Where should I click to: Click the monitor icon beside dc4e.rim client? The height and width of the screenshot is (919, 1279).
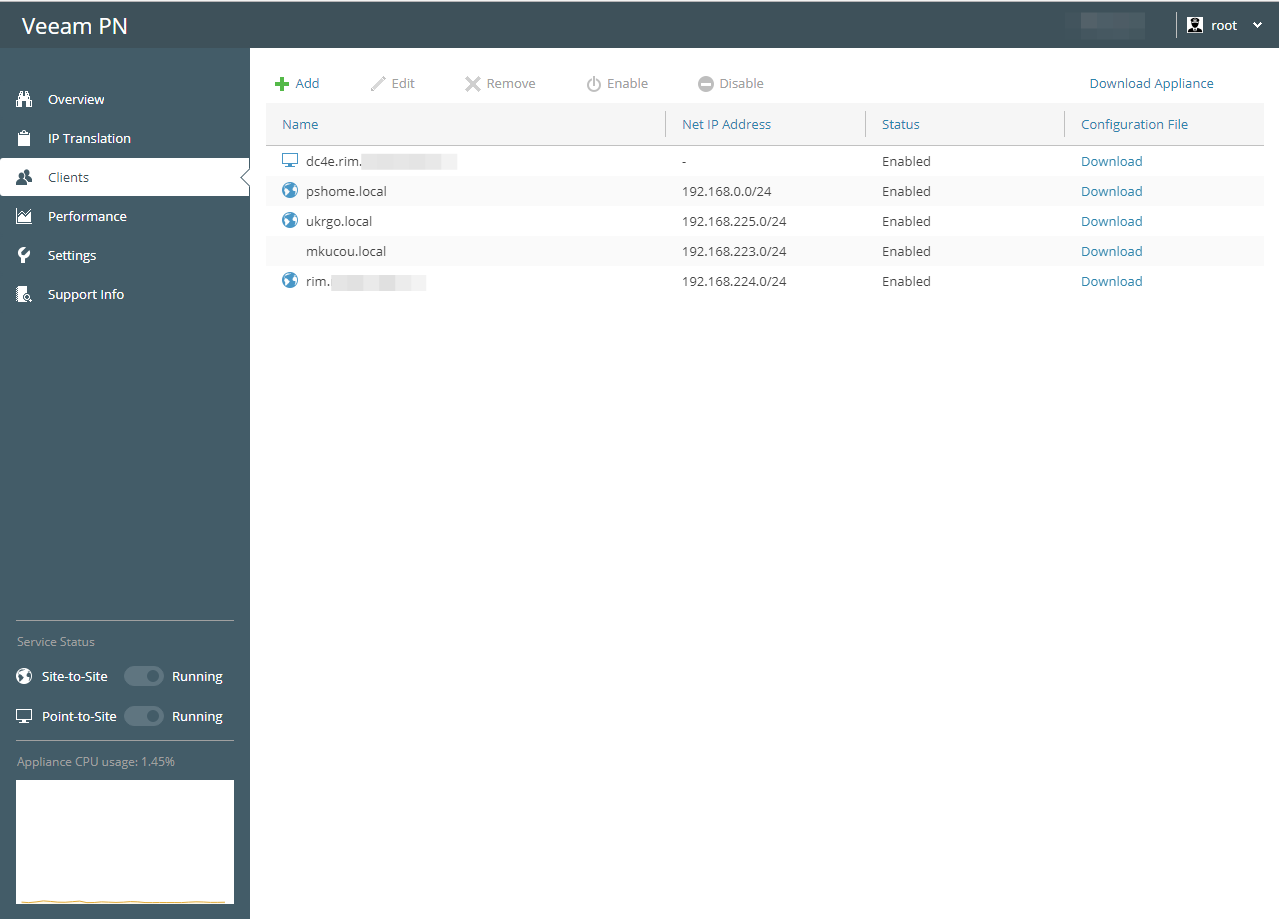pyautogui.click(x=290, y=161)
